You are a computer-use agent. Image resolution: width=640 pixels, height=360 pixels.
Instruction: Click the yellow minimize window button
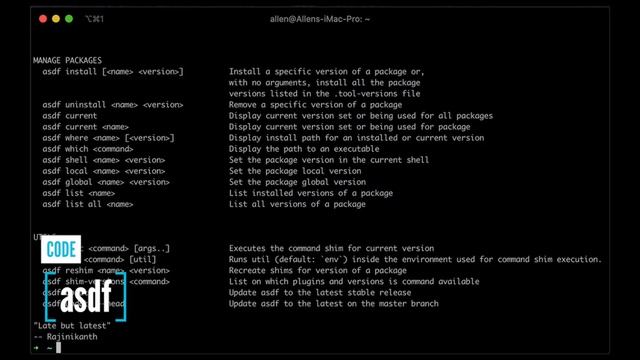tap(56, 19)
